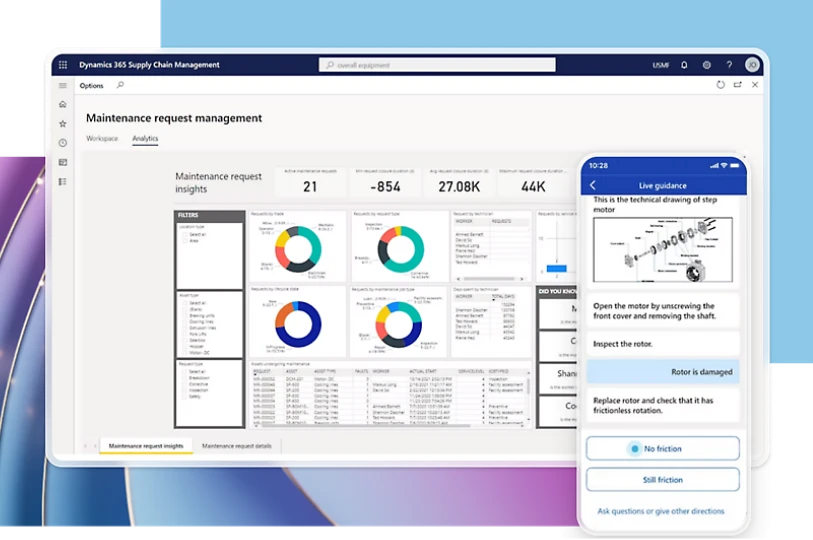
Task: Open the settings gear icon
Action: pyautogui.click(x=707, y=64)
